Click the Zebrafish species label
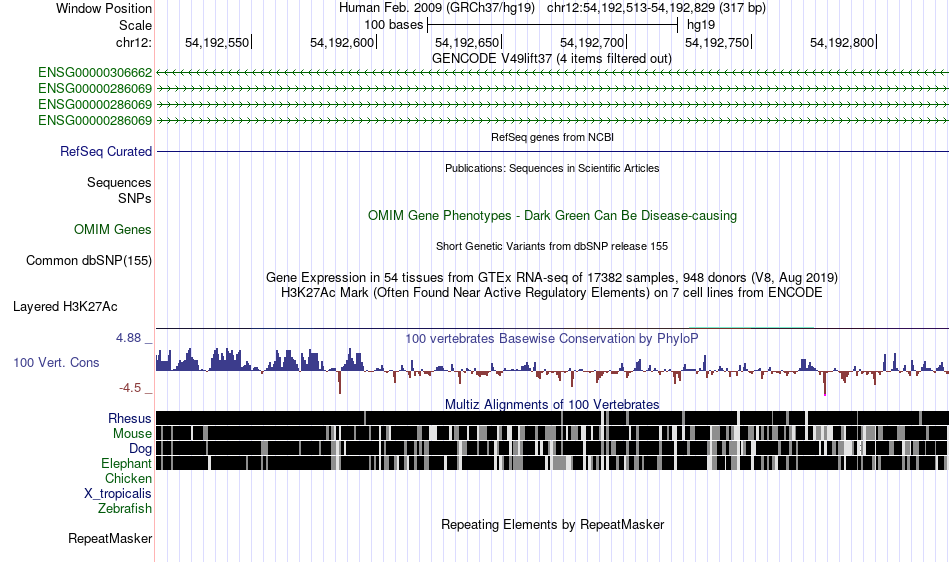The image size is (950, 562). [x=125, y=508]
